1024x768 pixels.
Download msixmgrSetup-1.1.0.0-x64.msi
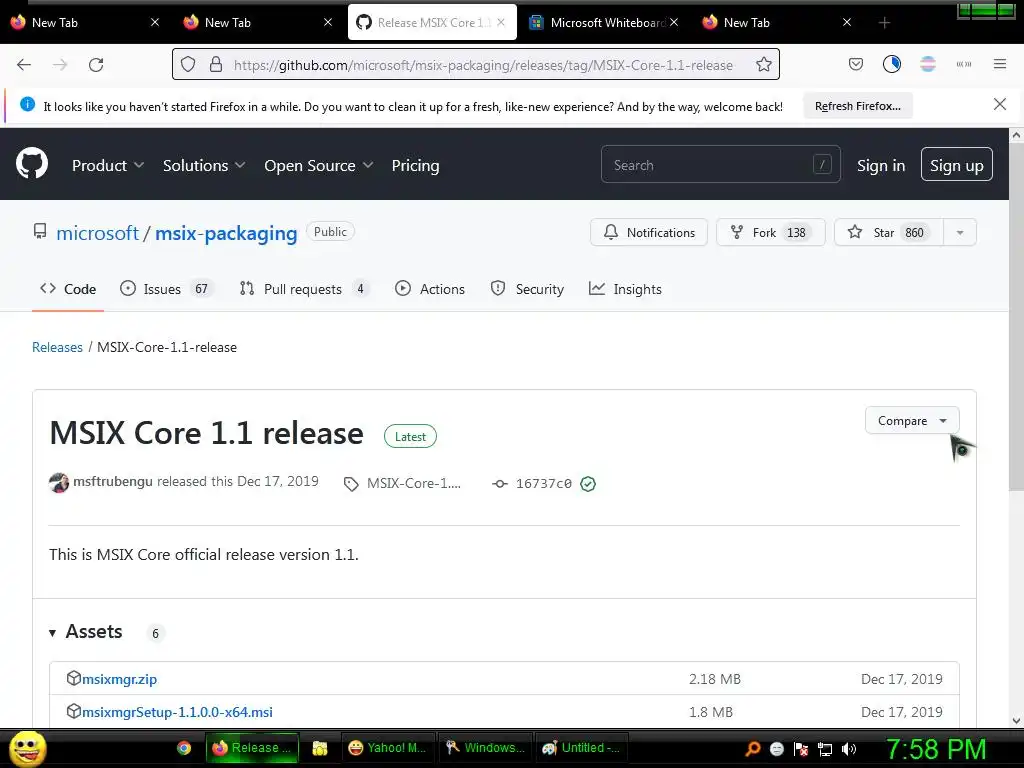coord(177,712)
